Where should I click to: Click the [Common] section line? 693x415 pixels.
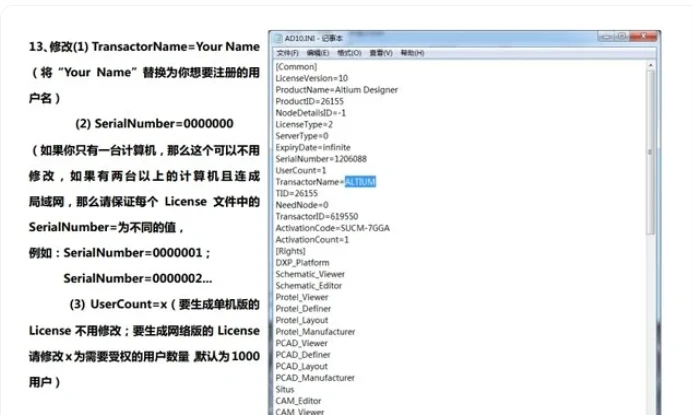coord(296,67)
